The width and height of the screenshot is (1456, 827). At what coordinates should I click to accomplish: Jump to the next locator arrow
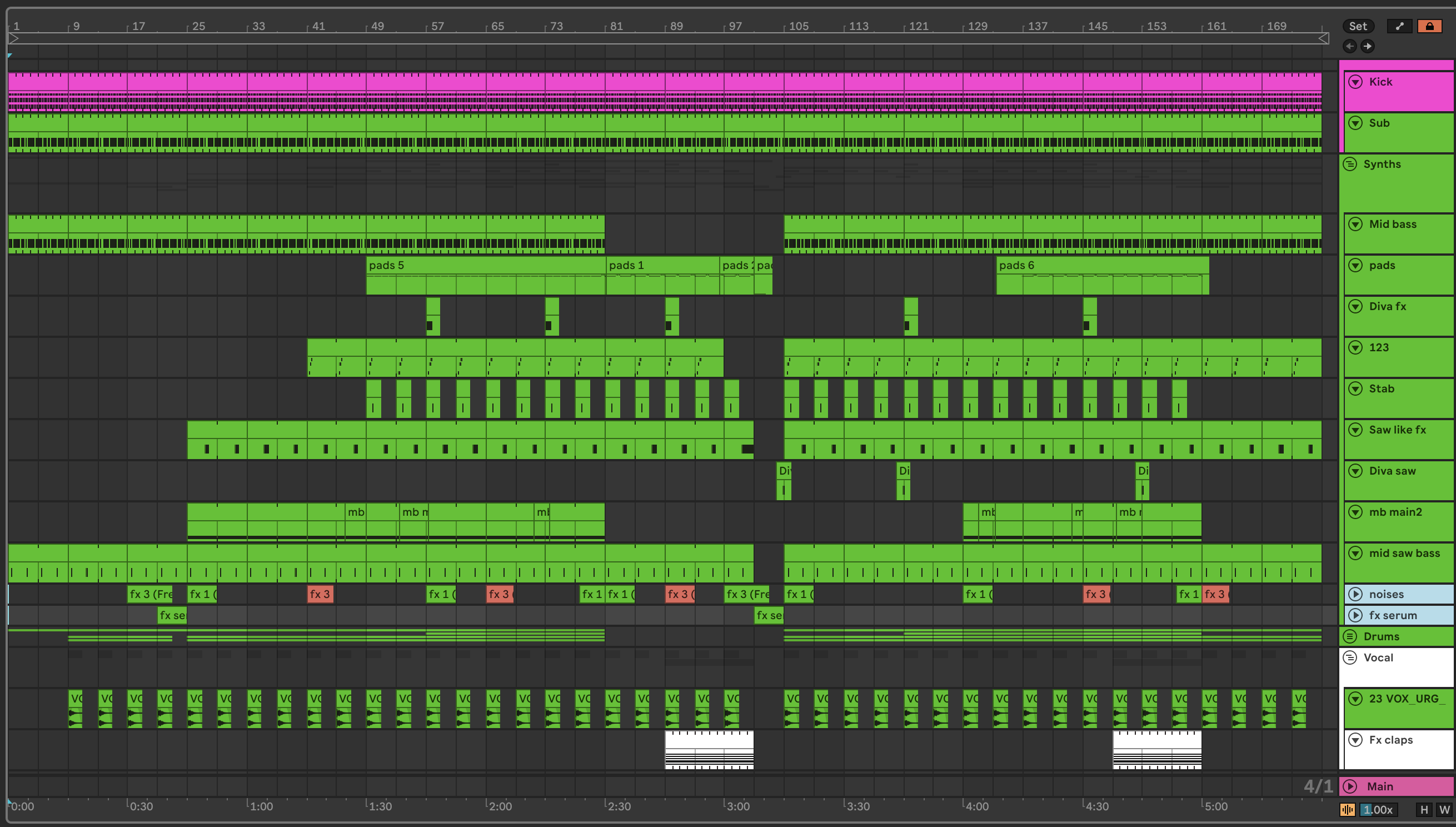[x=1368, y=46]
